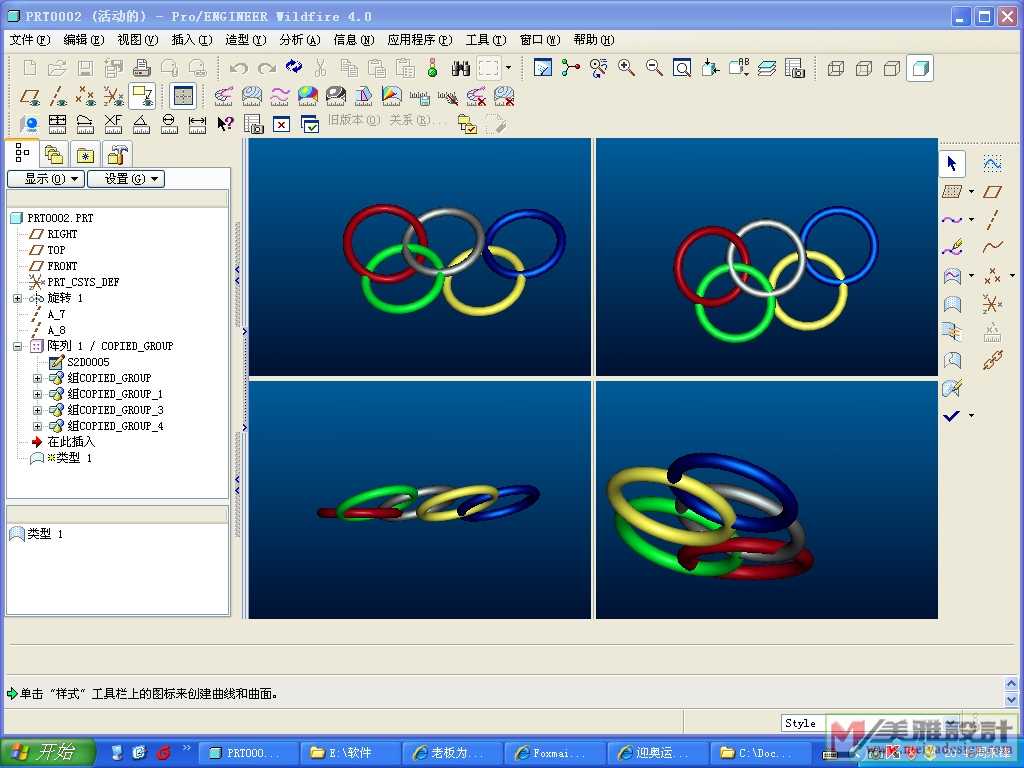Select the arrow Select tool

click(952, 163)
